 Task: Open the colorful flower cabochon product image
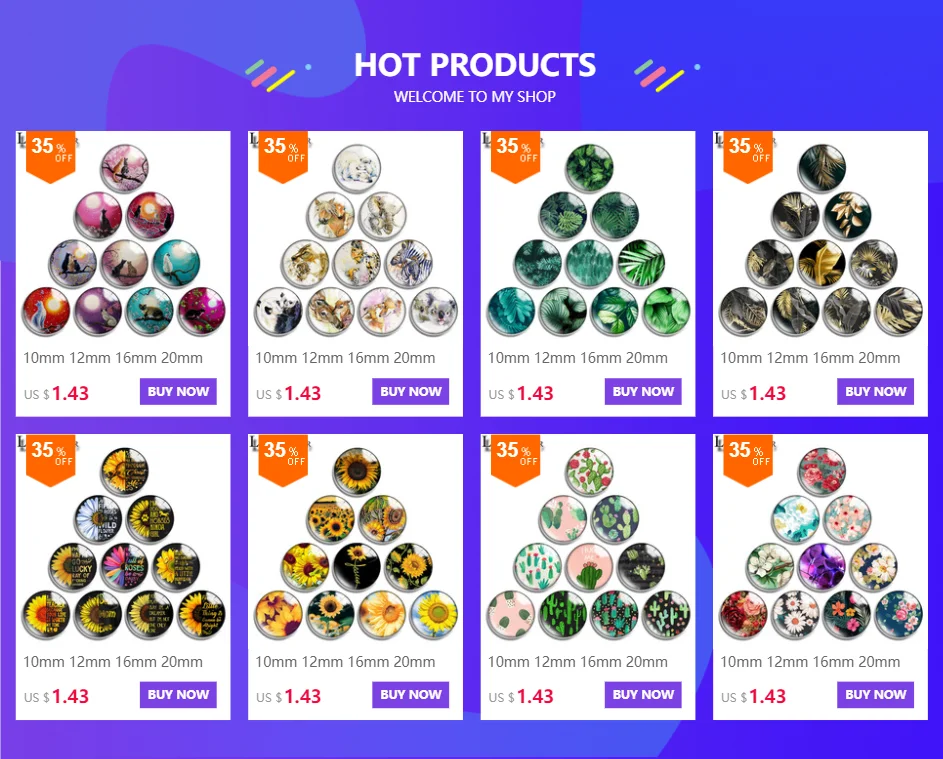821,543
